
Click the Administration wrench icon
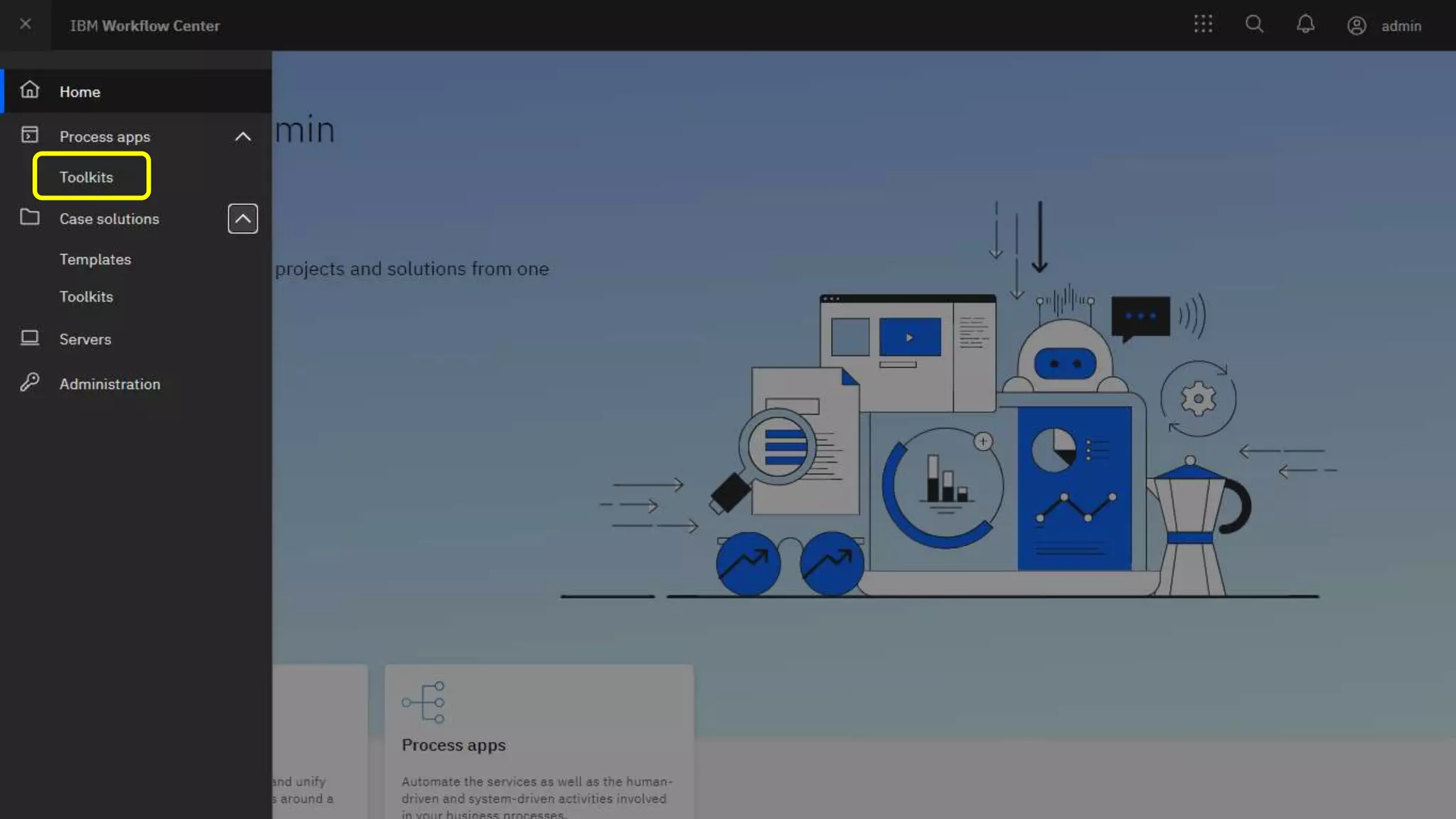tap(30, 382)
